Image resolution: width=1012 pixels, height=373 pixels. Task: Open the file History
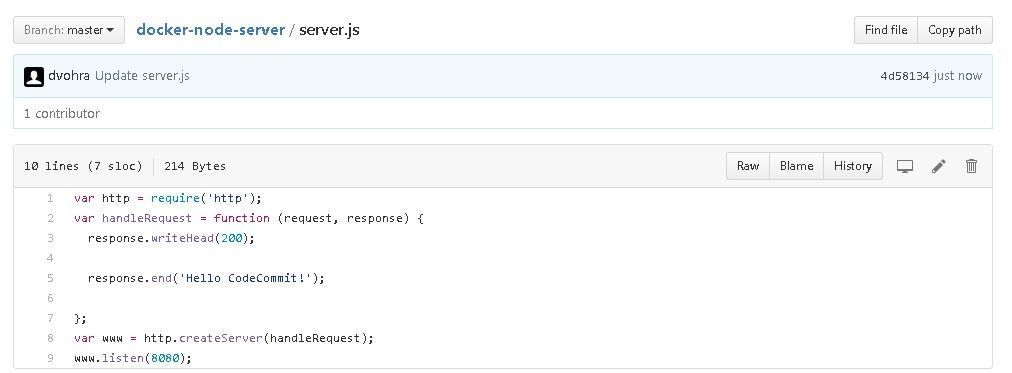coord(853,166)
